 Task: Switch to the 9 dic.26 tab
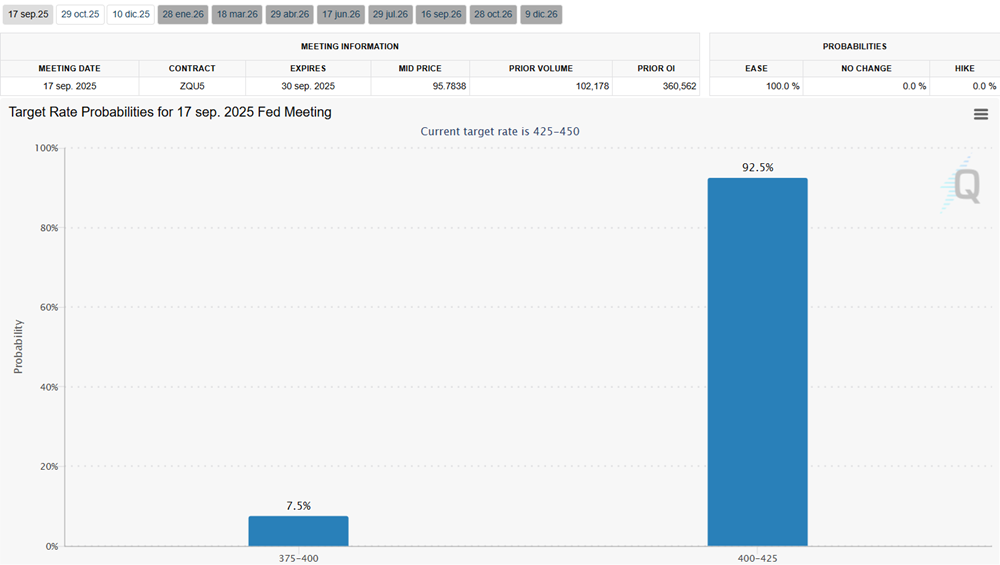(x=542, y=15)
